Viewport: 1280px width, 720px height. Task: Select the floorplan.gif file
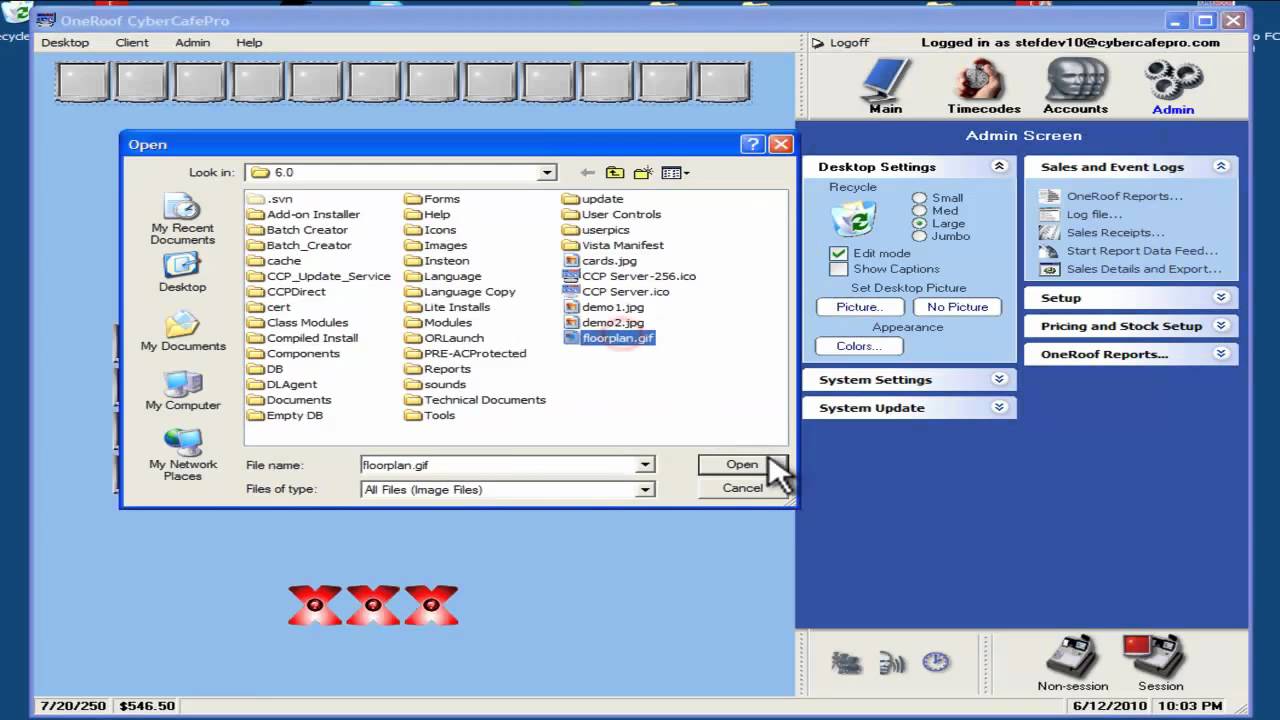point(609,338)
